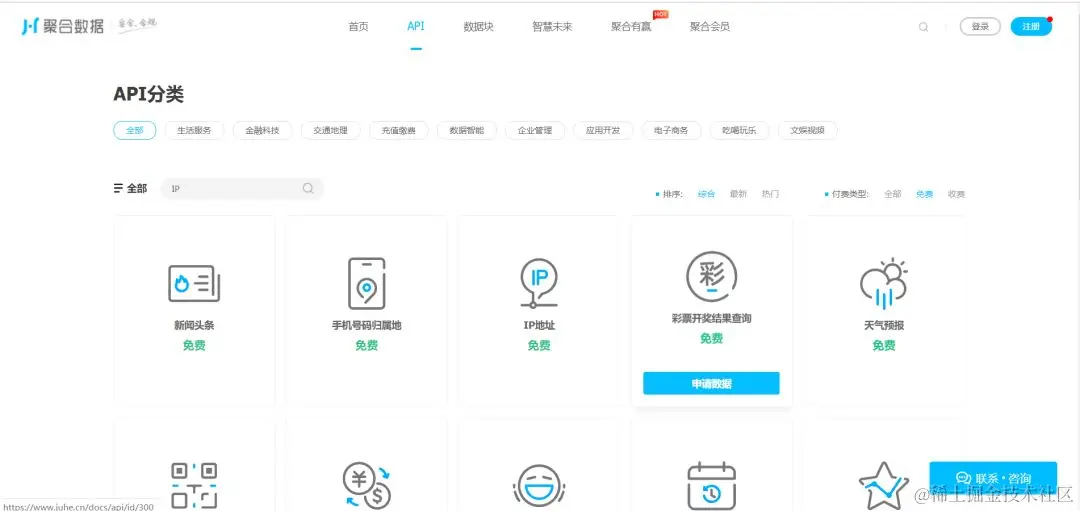The image size is (1080, 511).
Task: Show 全部 payment types
Action: click(x=893, y=194)
